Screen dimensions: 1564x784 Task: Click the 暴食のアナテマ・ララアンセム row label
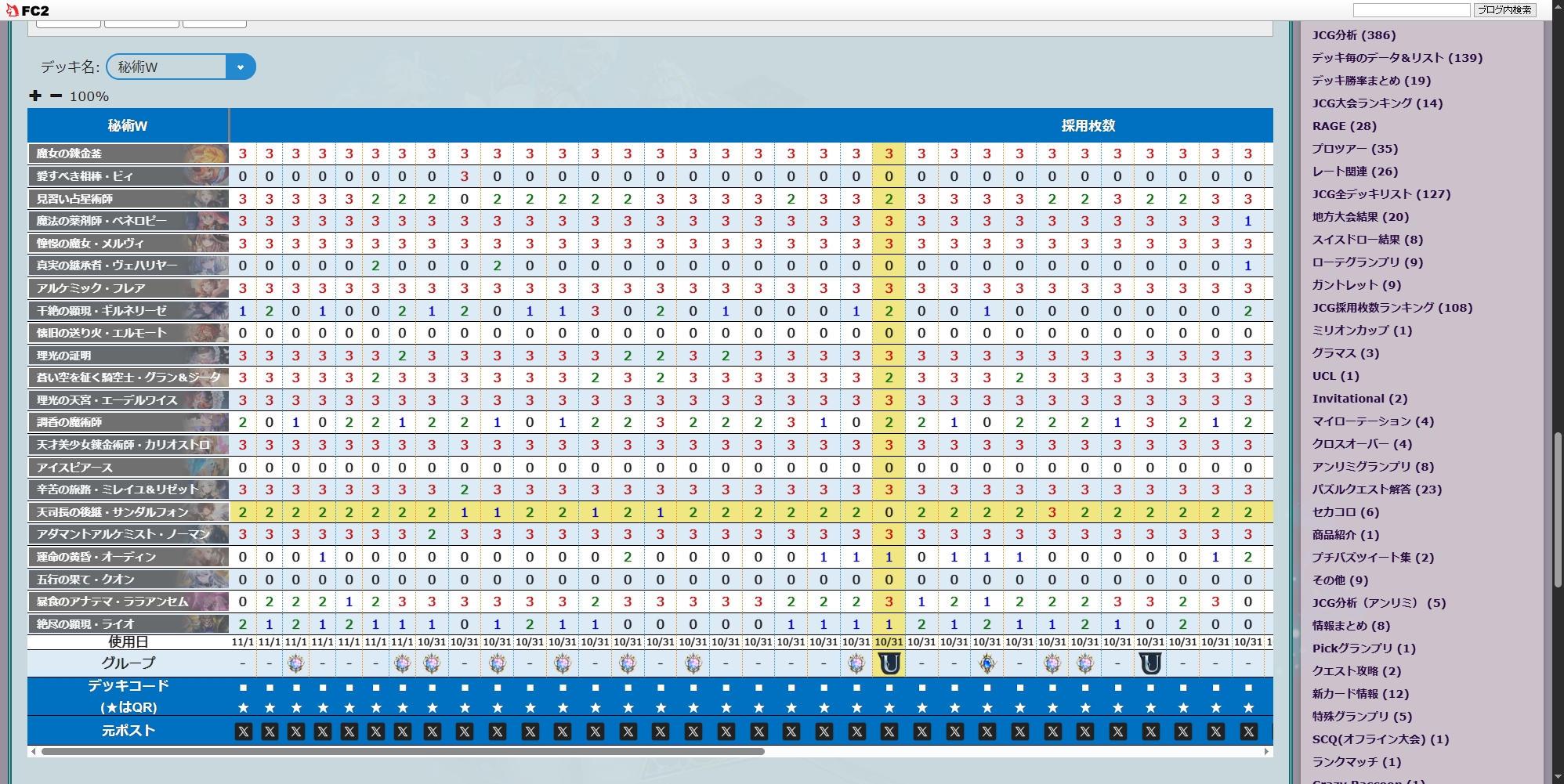[129, 602]
